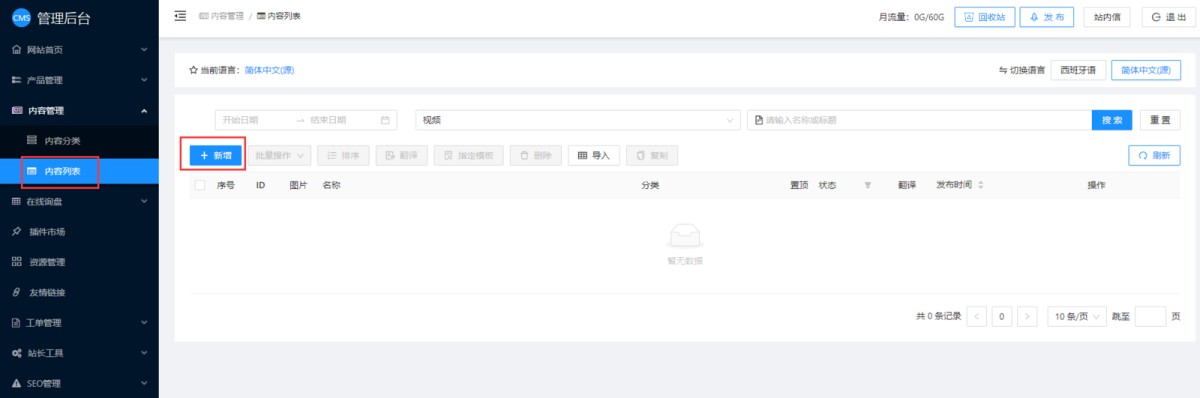1200x398 pixels.
Task: Click the 复制 copy button
Action: tap(652, 155)
